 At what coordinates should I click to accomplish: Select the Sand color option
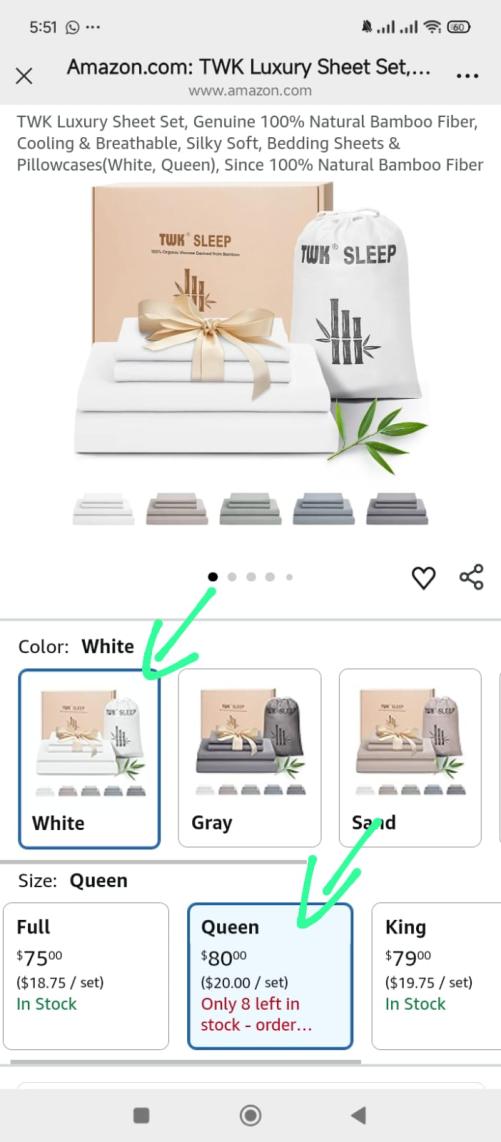click(x=410, y=758)
